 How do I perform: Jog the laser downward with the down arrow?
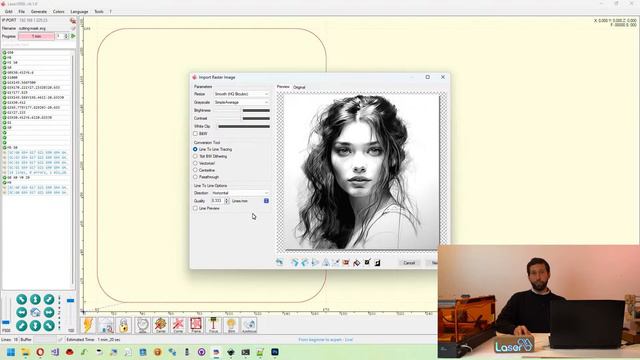point(35,326)
